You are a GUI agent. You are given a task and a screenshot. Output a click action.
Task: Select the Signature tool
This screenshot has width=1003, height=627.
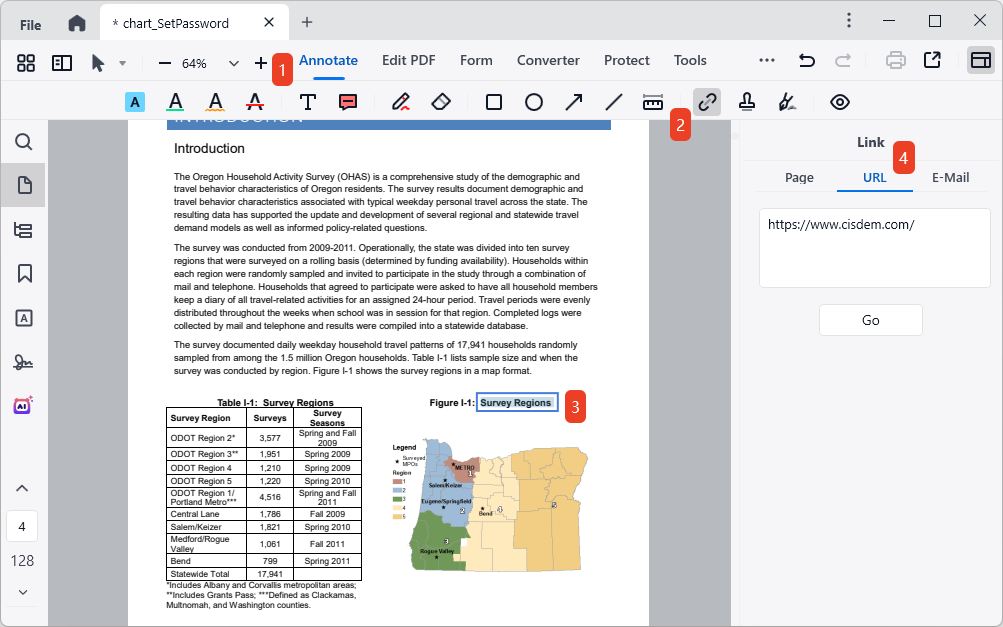787,101
